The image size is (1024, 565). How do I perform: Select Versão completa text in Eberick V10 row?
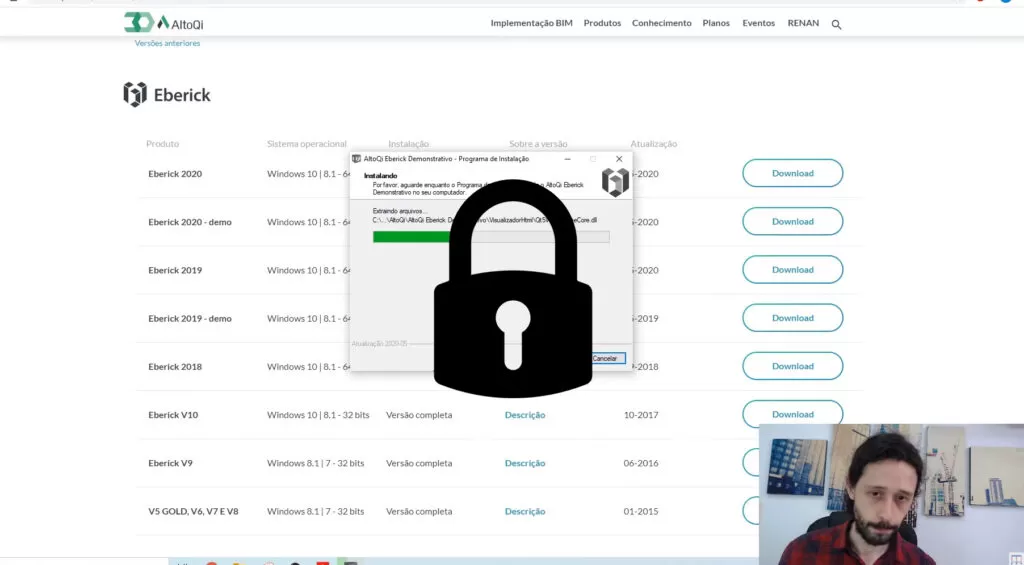pyautogui.click(x=419, y=415)
